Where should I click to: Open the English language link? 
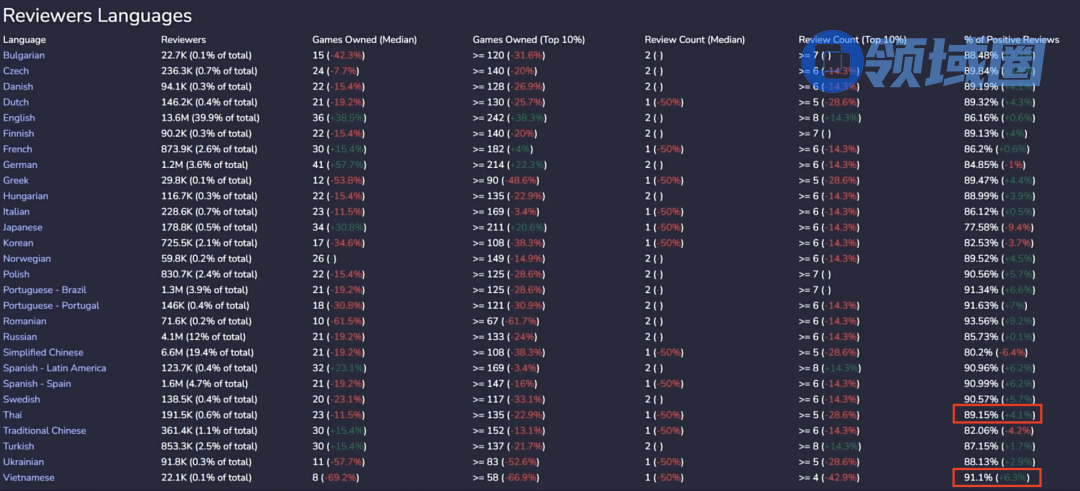(19, 118)
